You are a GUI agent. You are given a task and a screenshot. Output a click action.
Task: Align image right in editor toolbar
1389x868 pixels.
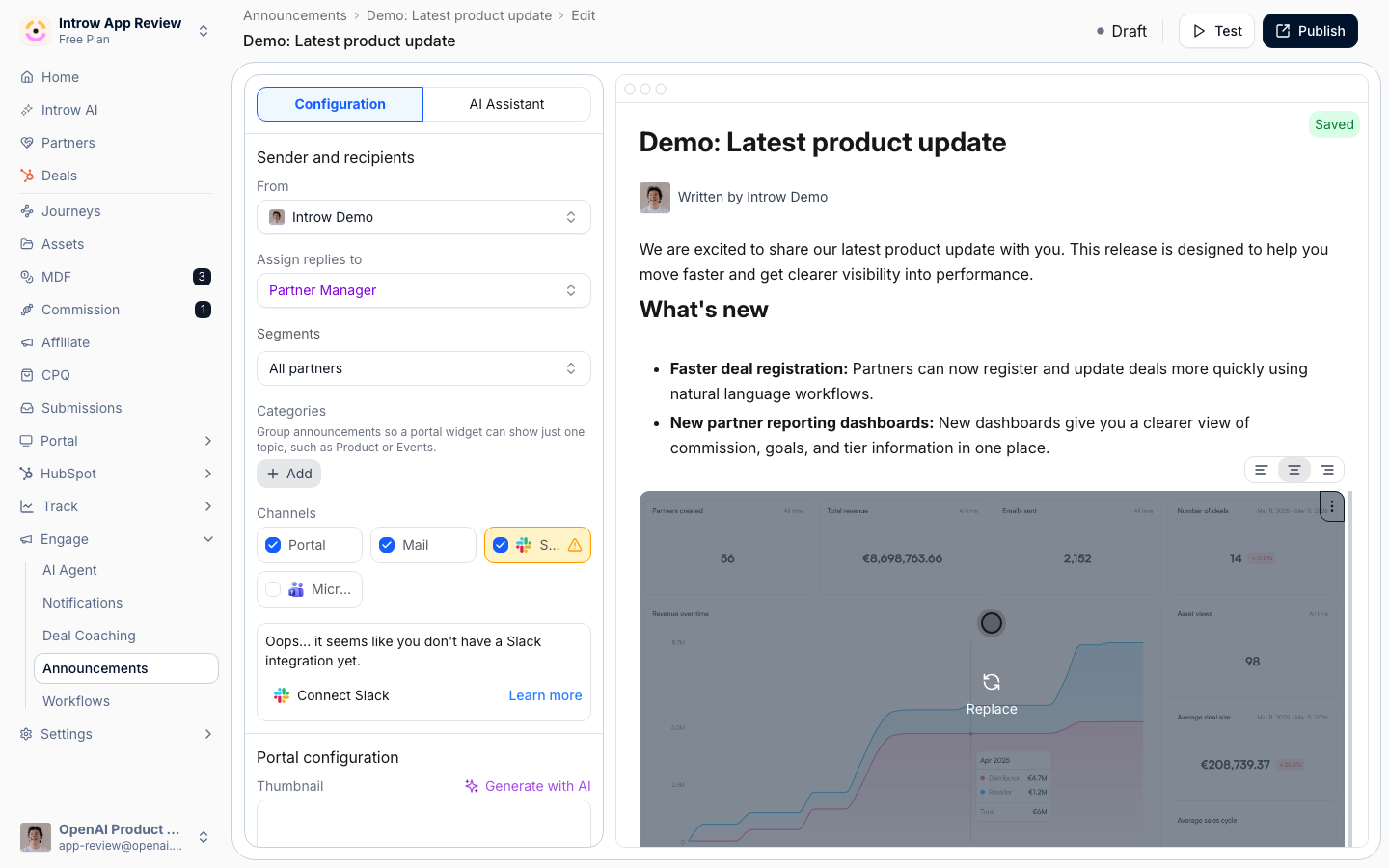pyautogui.click(x=1327, y=470)
